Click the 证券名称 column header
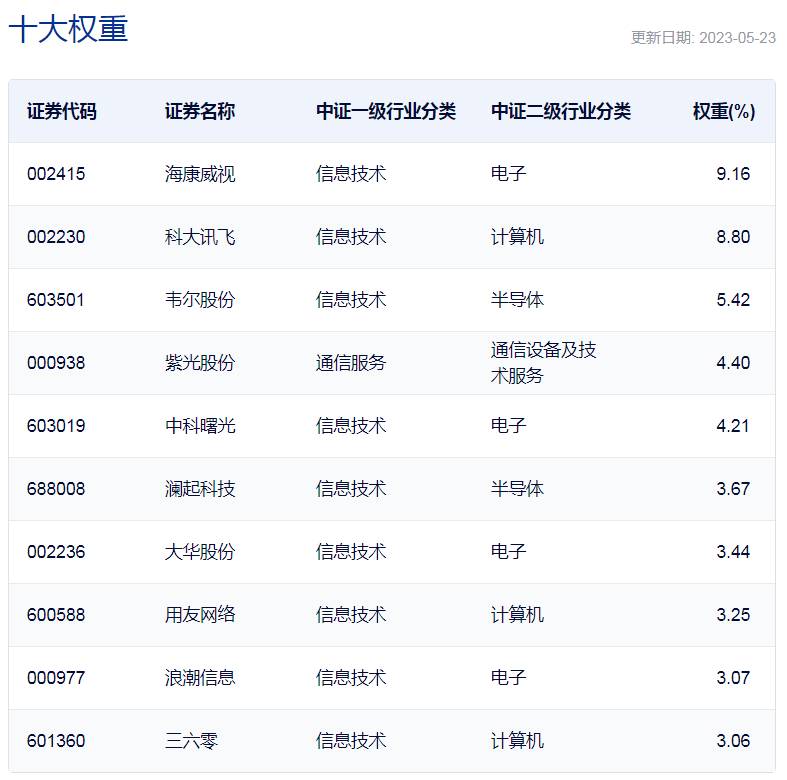The image size is (787, 780). (x=200, y=111)
